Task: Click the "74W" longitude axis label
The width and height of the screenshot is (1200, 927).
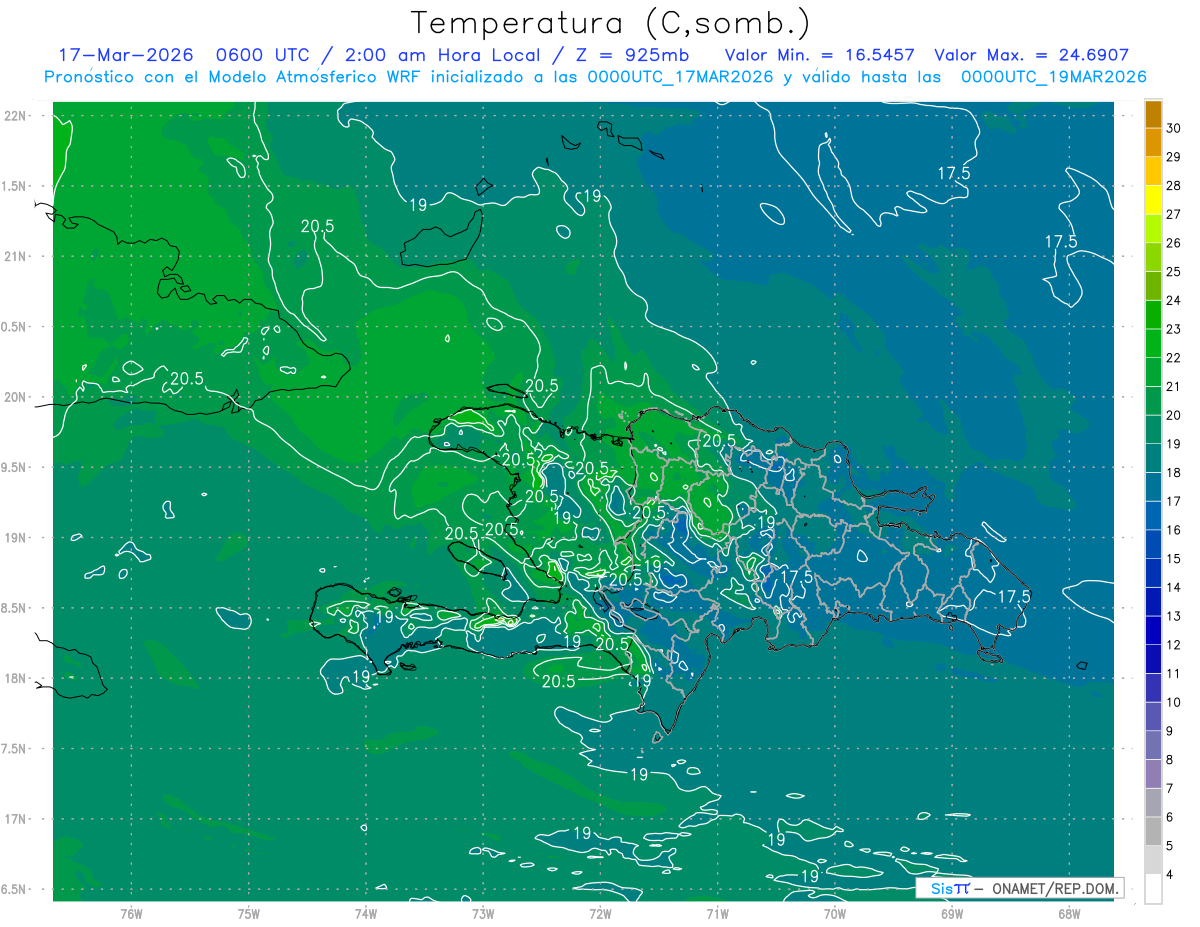Action: [x=365, y=913]
